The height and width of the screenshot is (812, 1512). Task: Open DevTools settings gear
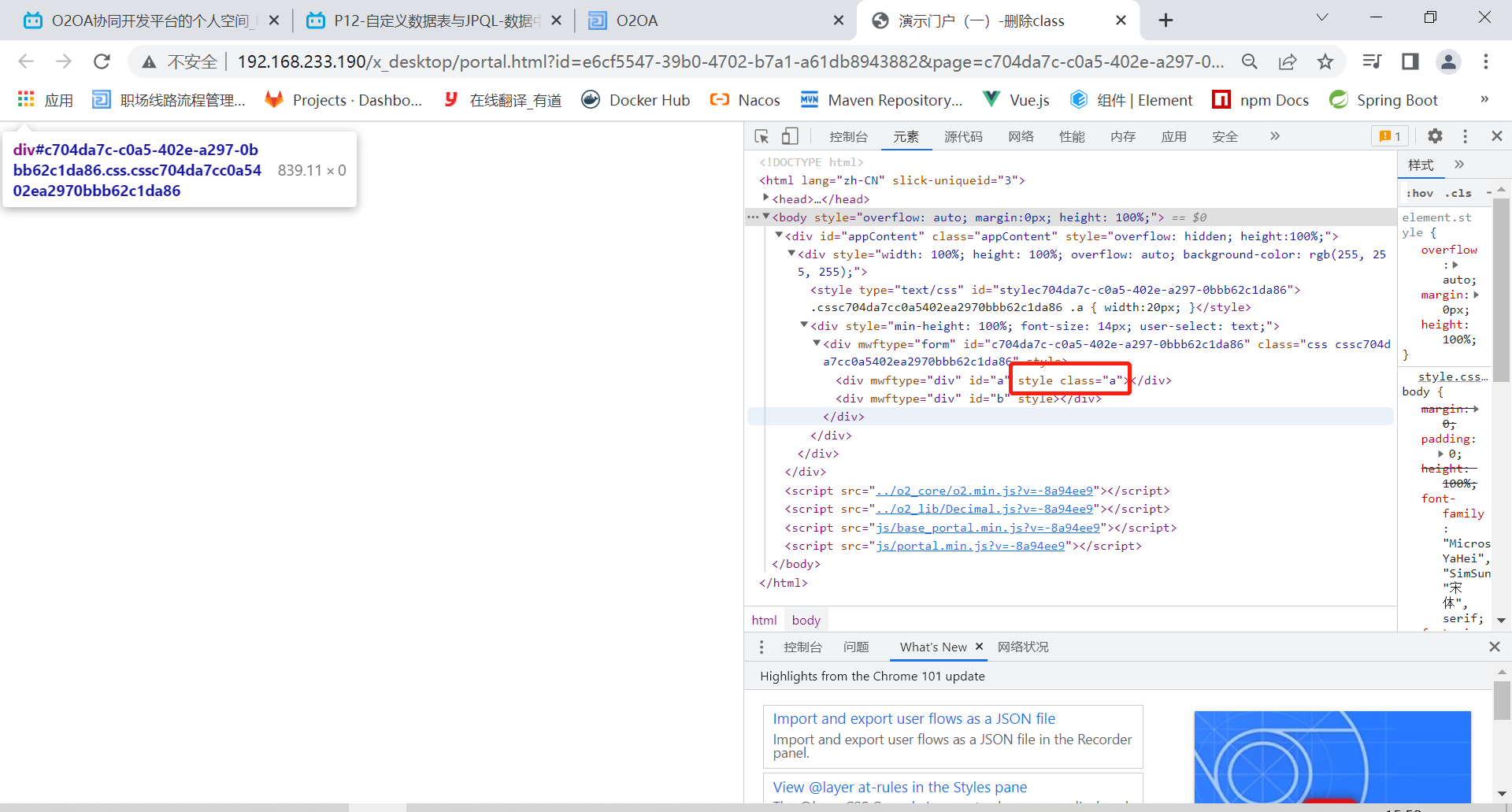pyautogui.click(x=1435, y=136)
